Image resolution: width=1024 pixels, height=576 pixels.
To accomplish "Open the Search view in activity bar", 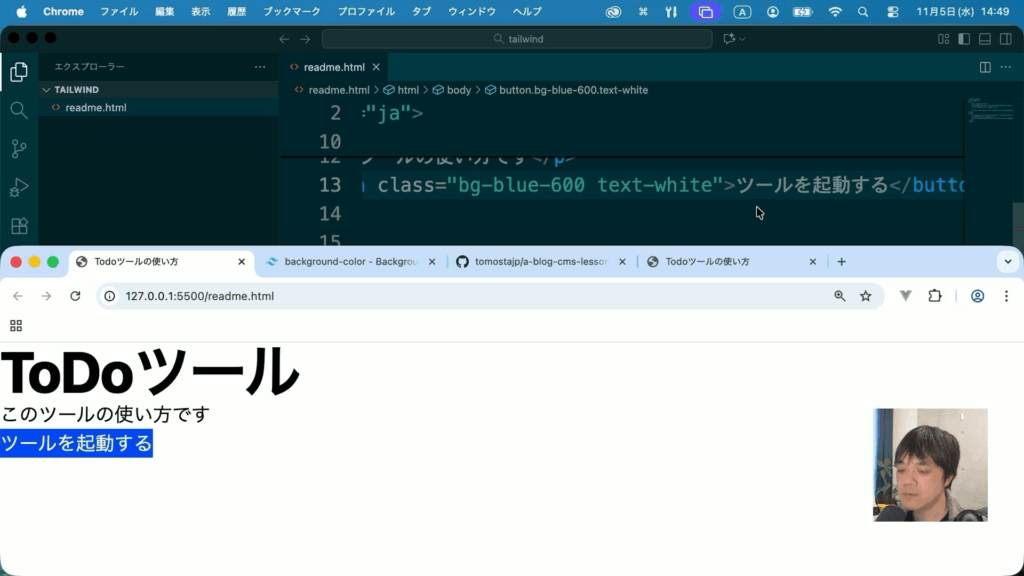I will pos(18,110).
